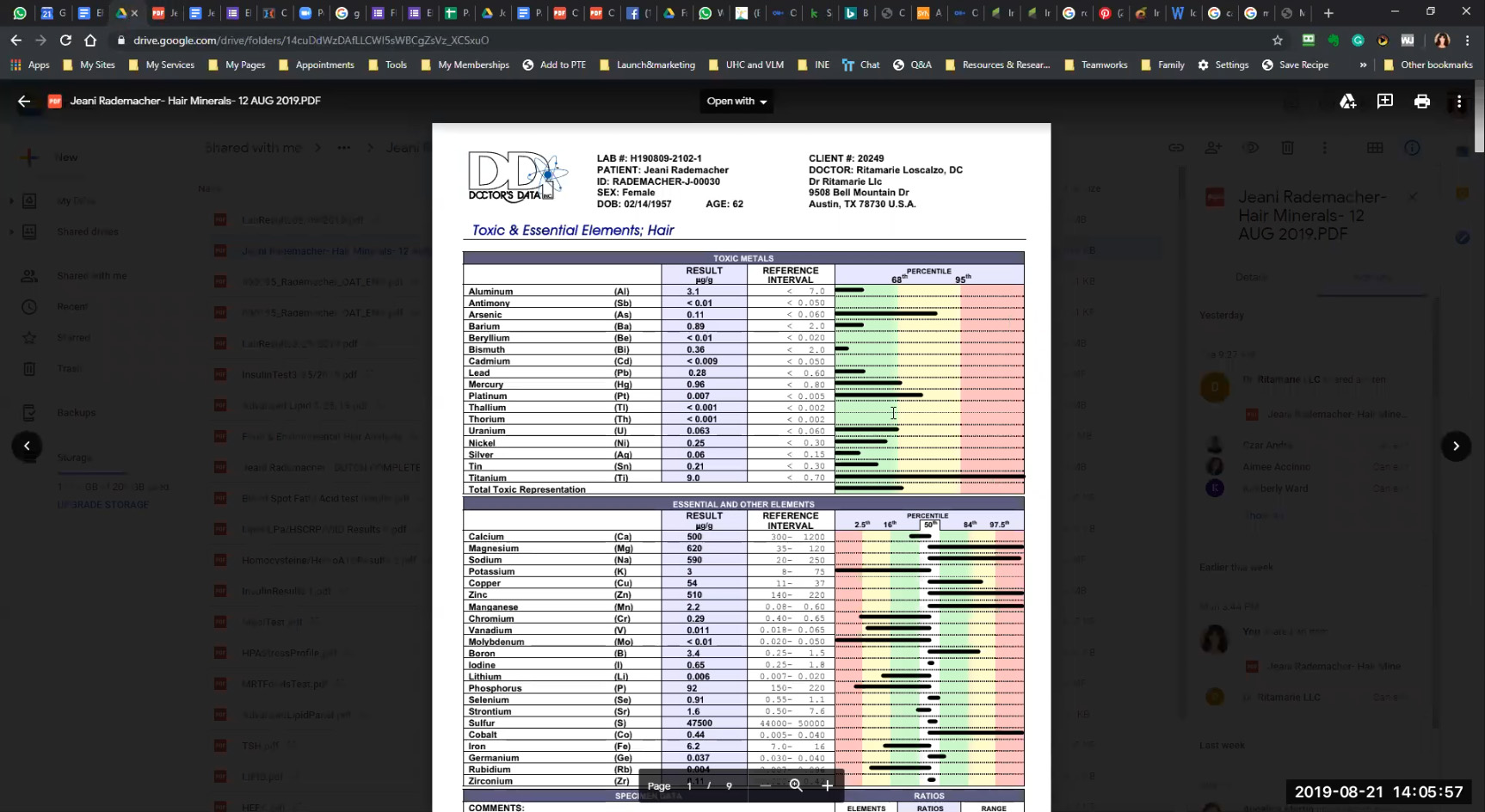Open the Launch&marketing bookmark folder
Viewport: 1485px width, 812px height.
coord(647,65)
